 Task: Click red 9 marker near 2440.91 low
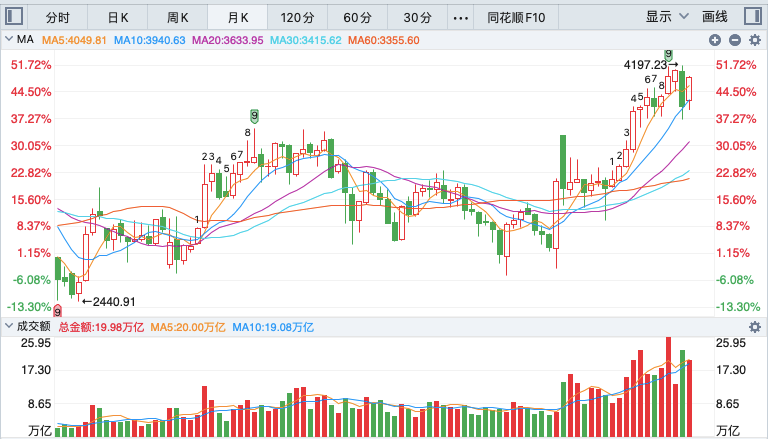[57, 311]
